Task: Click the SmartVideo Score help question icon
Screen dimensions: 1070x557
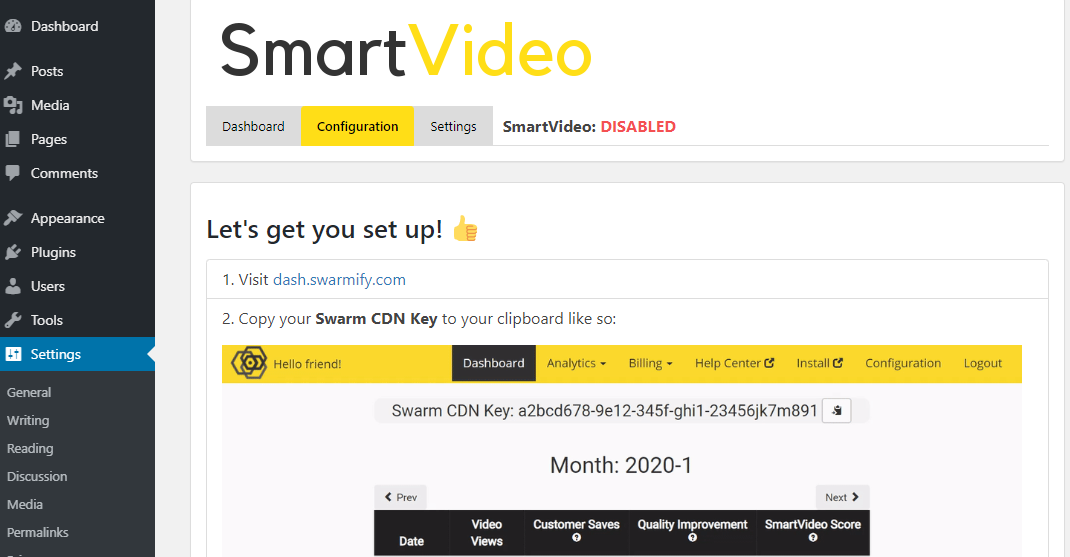Action: click(x=813, y=538)
